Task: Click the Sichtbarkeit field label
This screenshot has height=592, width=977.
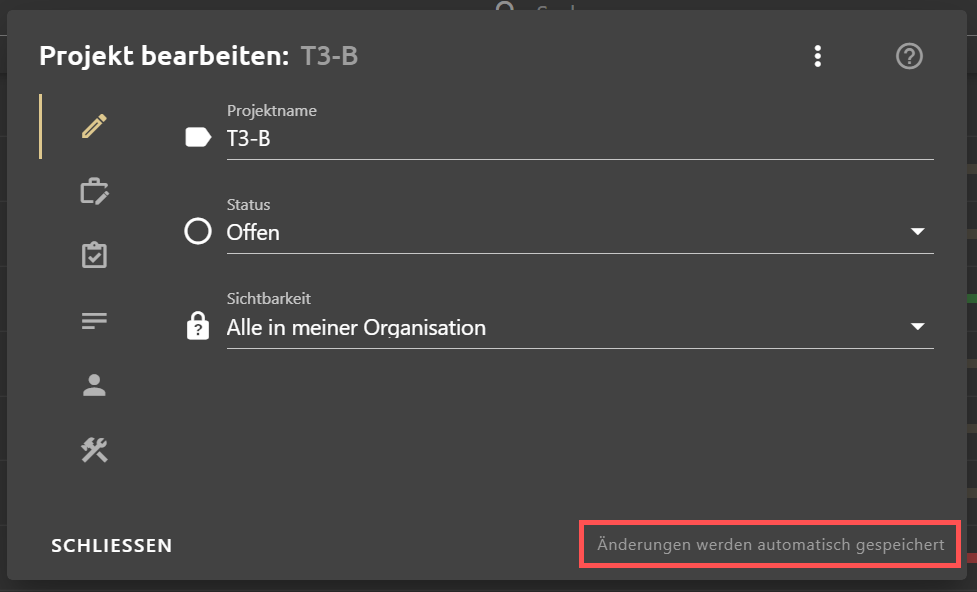Action: [x=269, y=299]
